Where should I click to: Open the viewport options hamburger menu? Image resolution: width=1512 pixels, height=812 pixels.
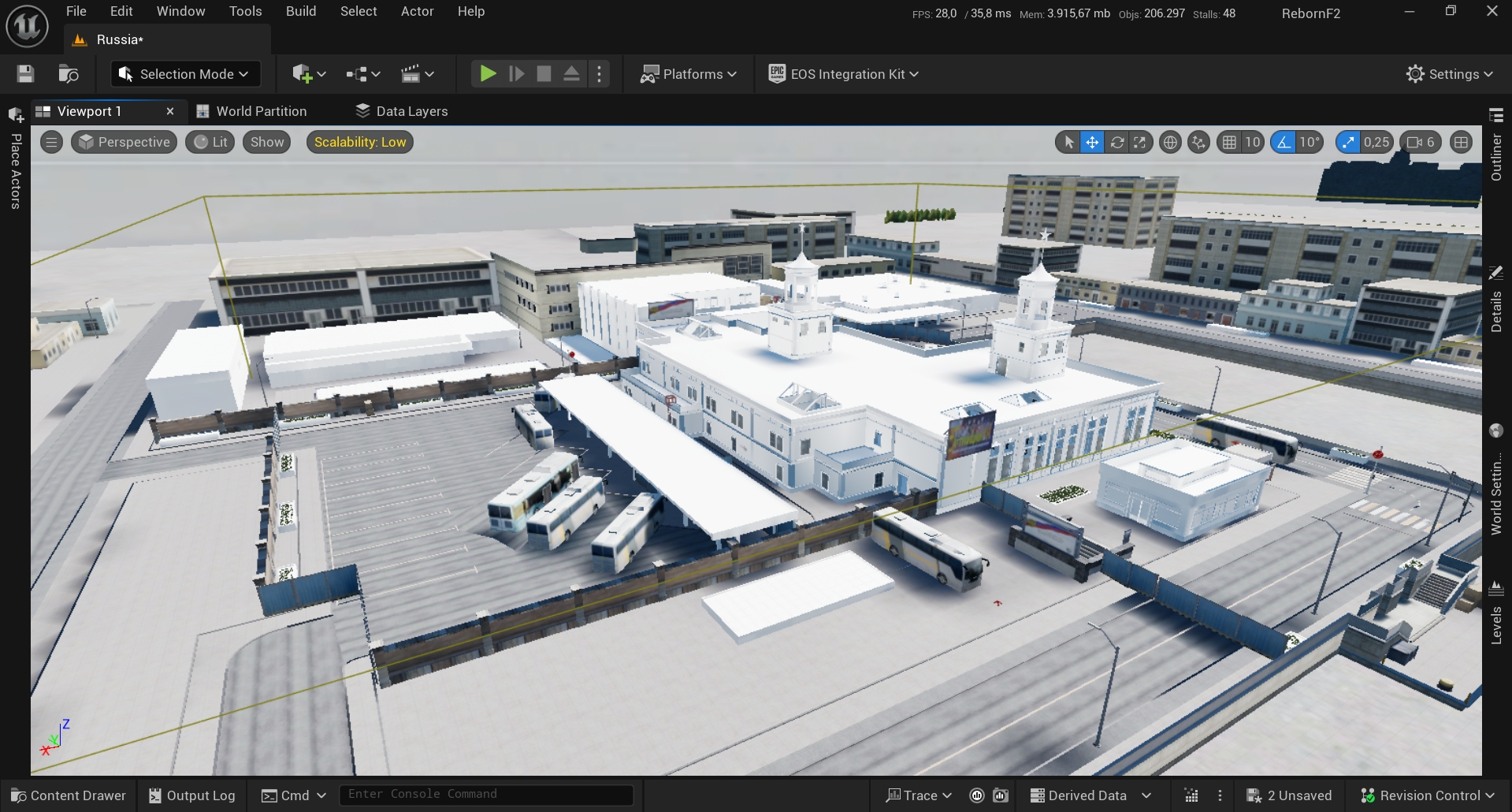51,143
